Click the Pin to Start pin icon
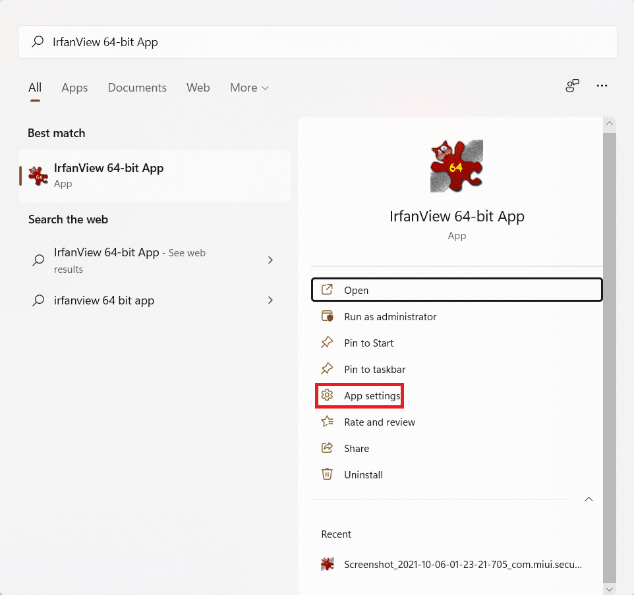This screenshot has width=634, height=595. (x=326, y=343)
